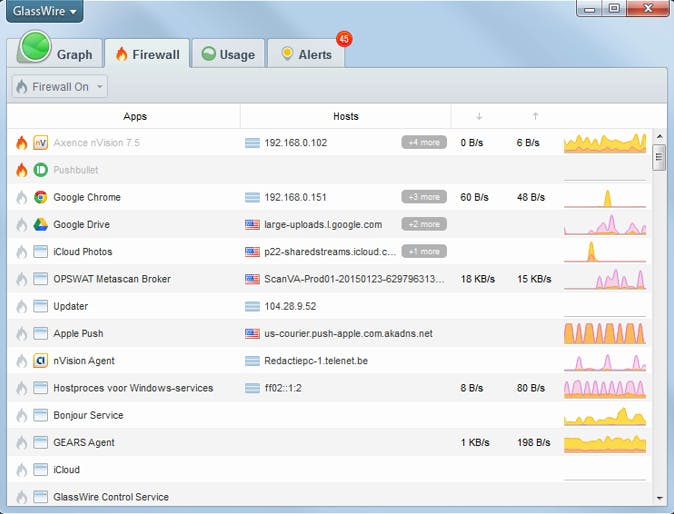674x514 pixels.
Task: Click the Pushbullet app icon
Action: click(x=40, y=170)
